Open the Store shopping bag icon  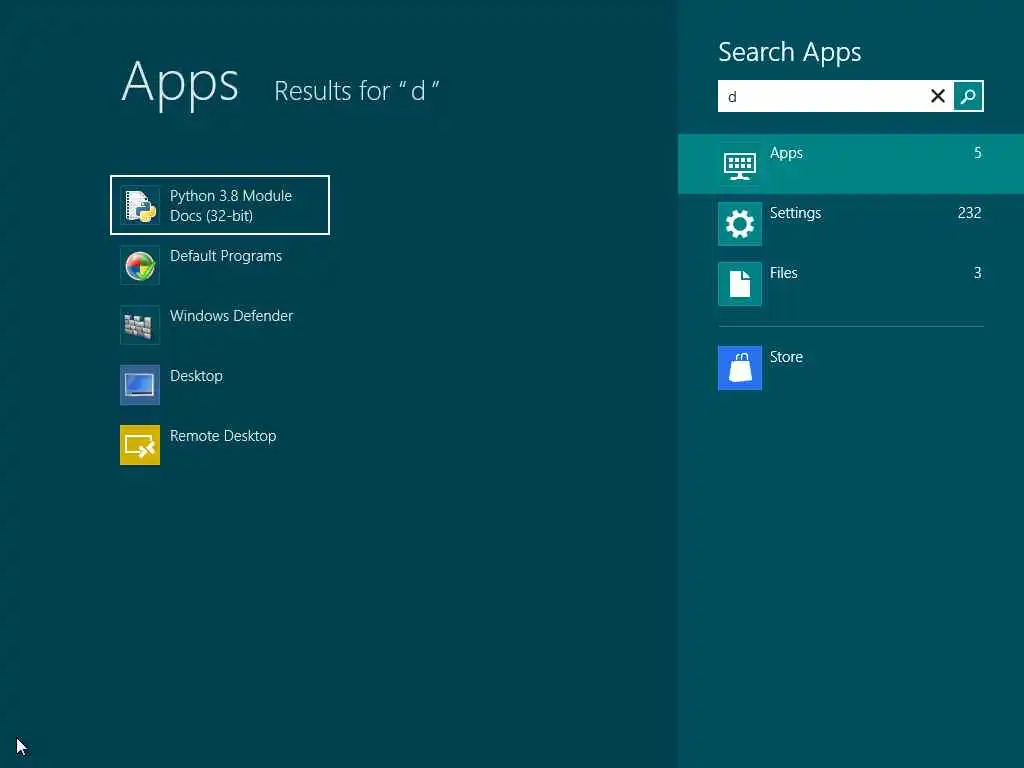[x=740, y=368]
